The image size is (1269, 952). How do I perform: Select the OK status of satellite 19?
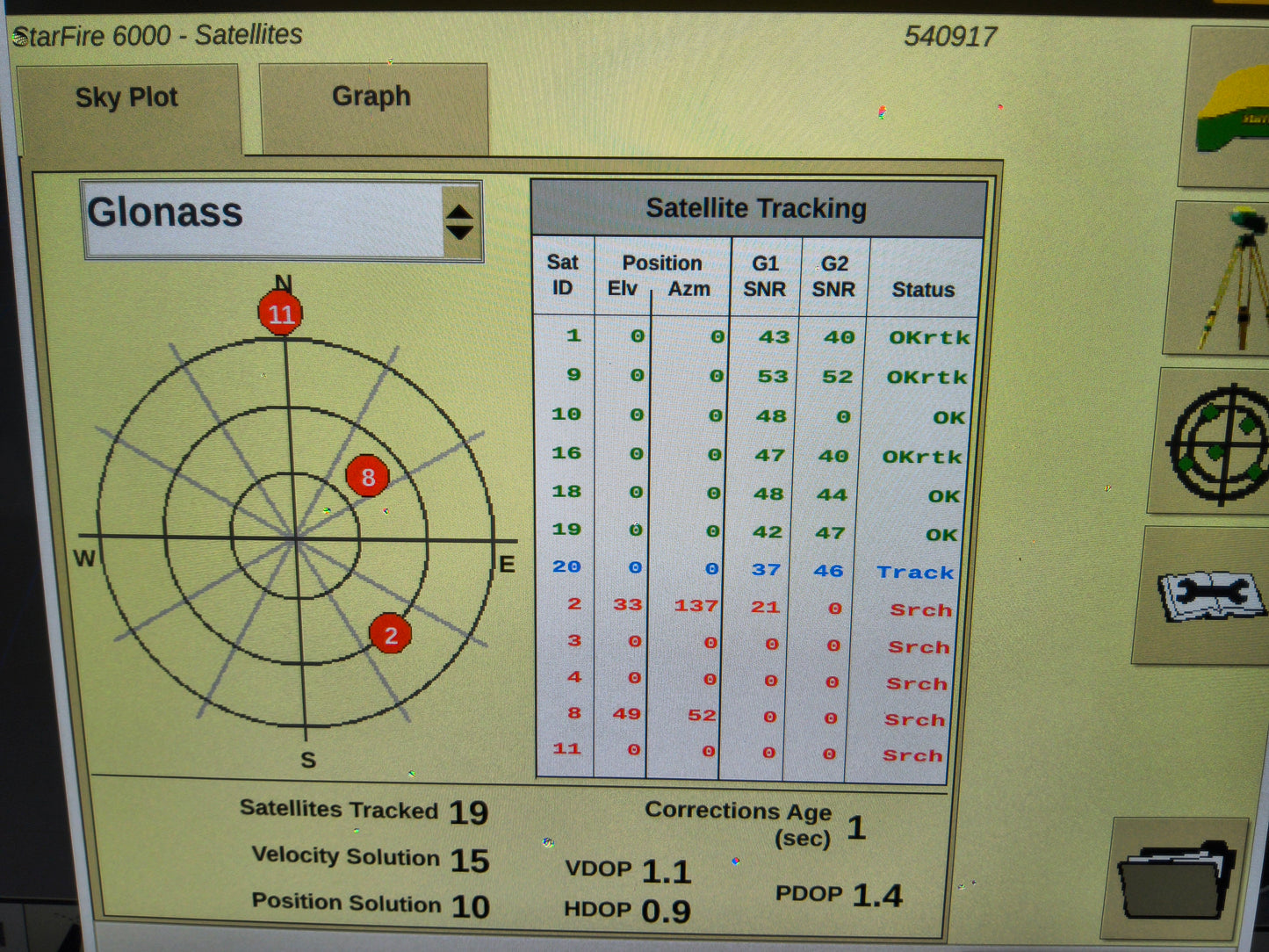[941, 535]
